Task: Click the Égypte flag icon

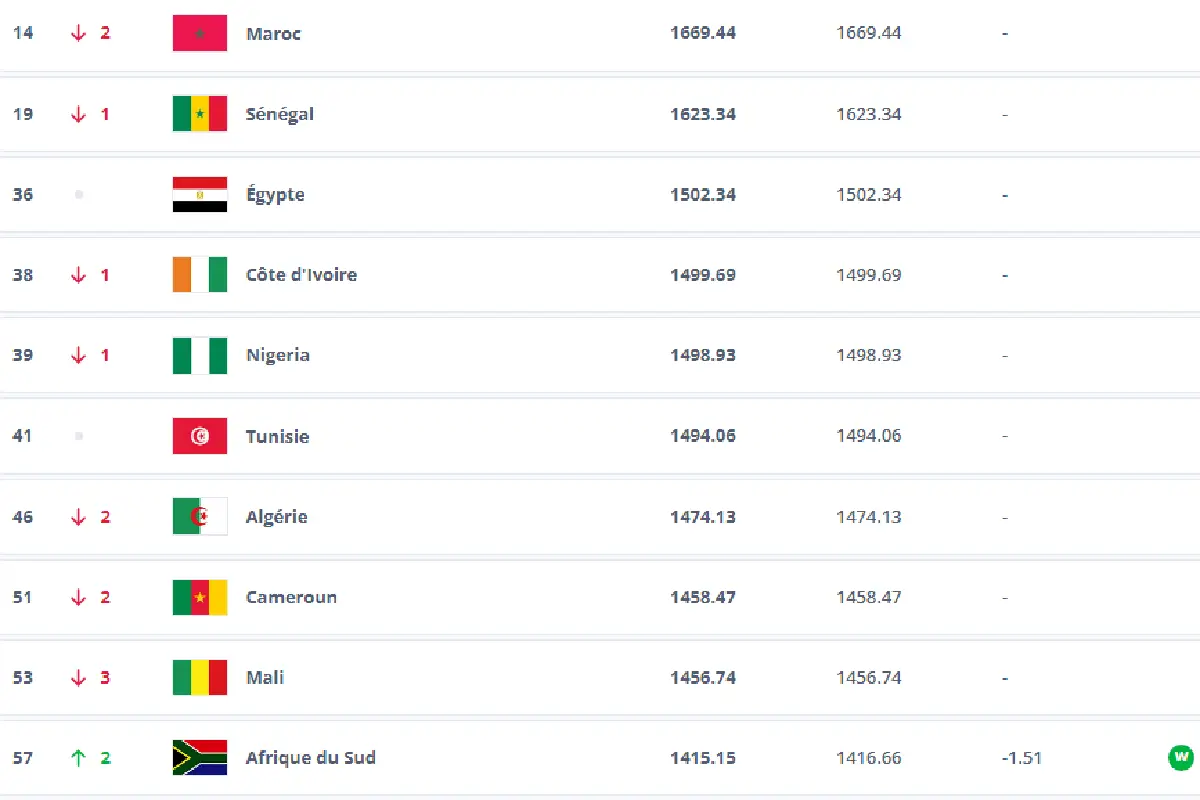Action: pos(200,195)
